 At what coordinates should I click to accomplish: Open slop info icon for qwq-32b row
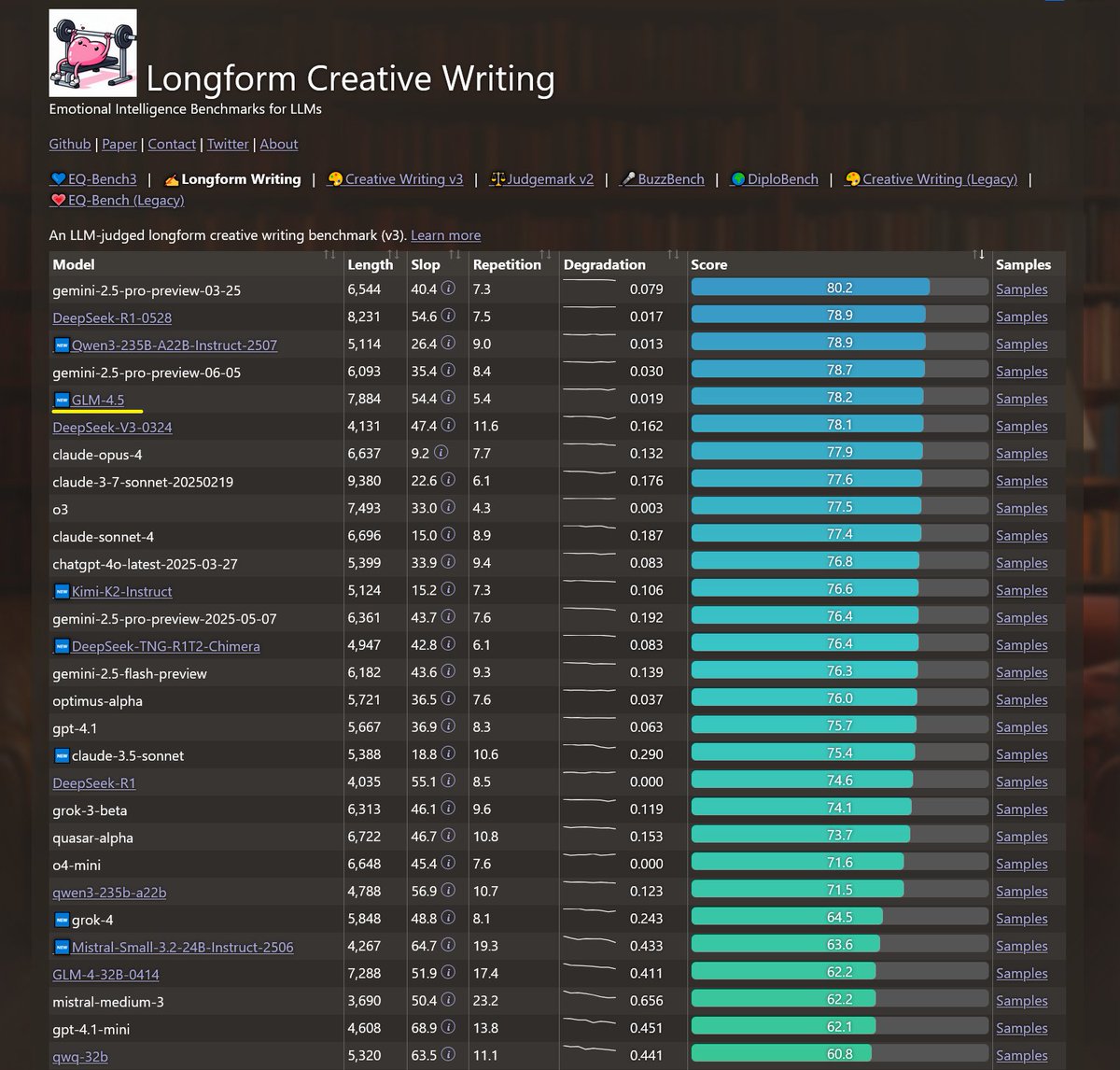coord(448,1054)
